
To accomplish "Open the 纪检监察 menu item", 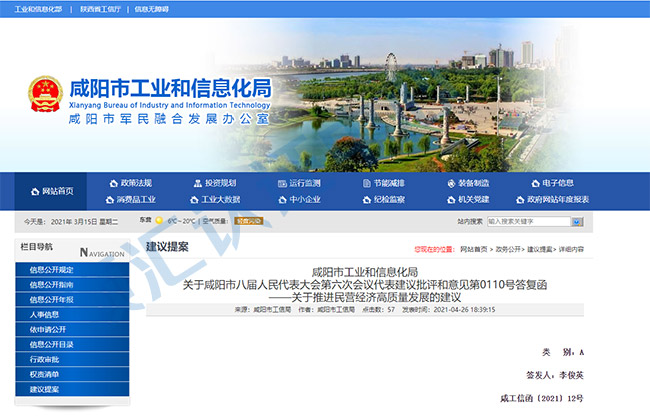I will coord(389,200).
